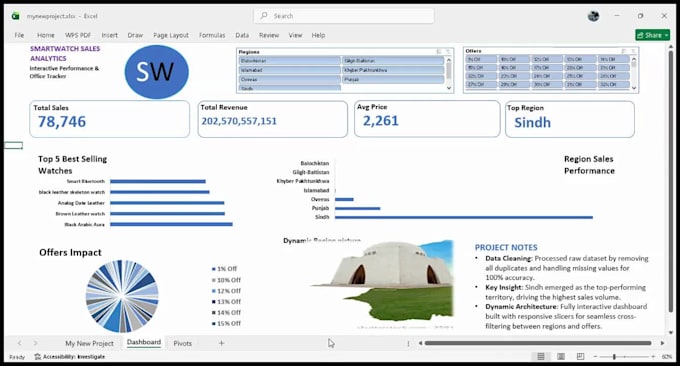This screenshot has width=680, height=366.
Task: Open the Help ribbon tab
Action: point(318,35)
